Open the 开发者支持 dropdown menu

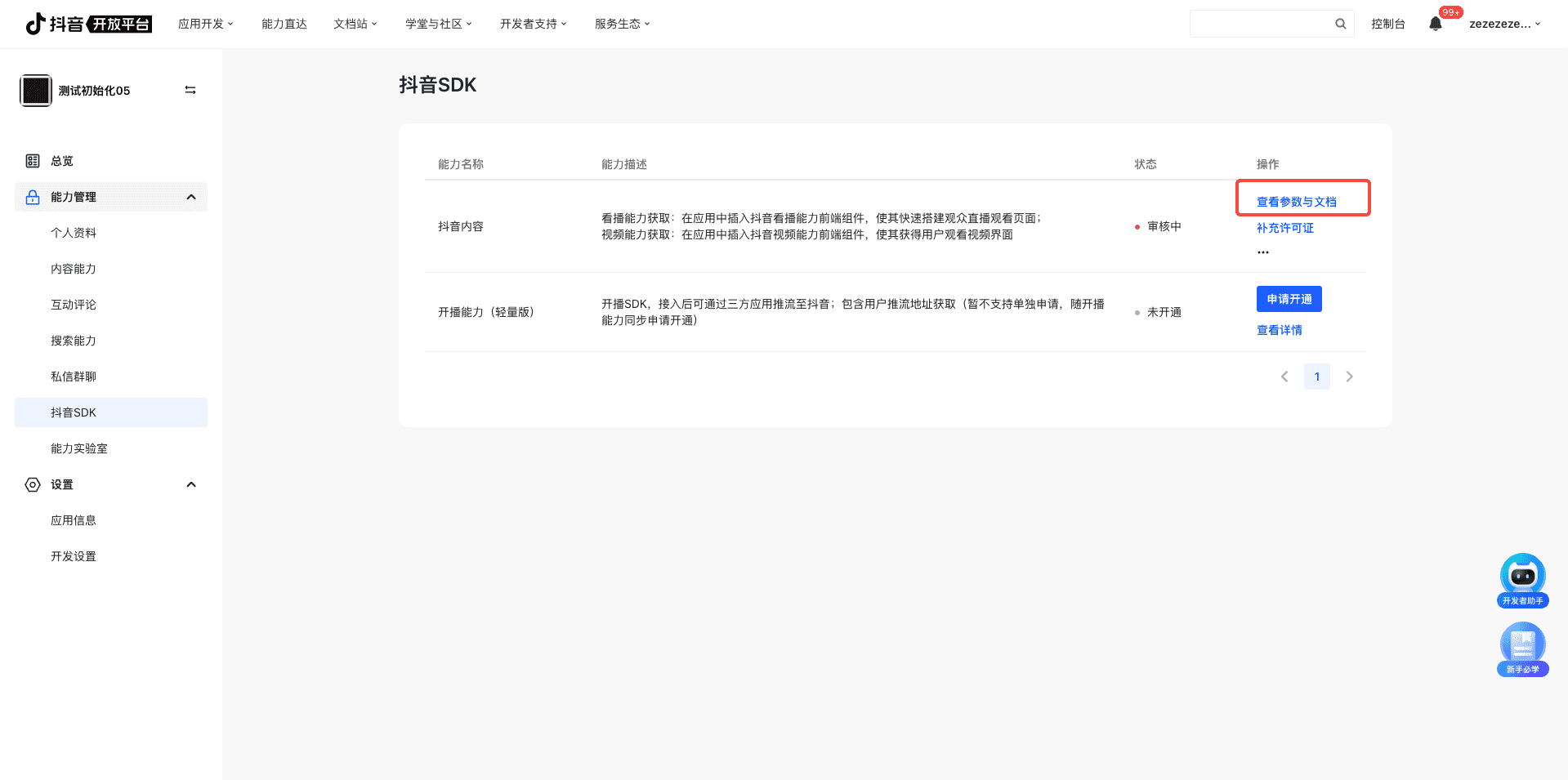coord(534,24)
